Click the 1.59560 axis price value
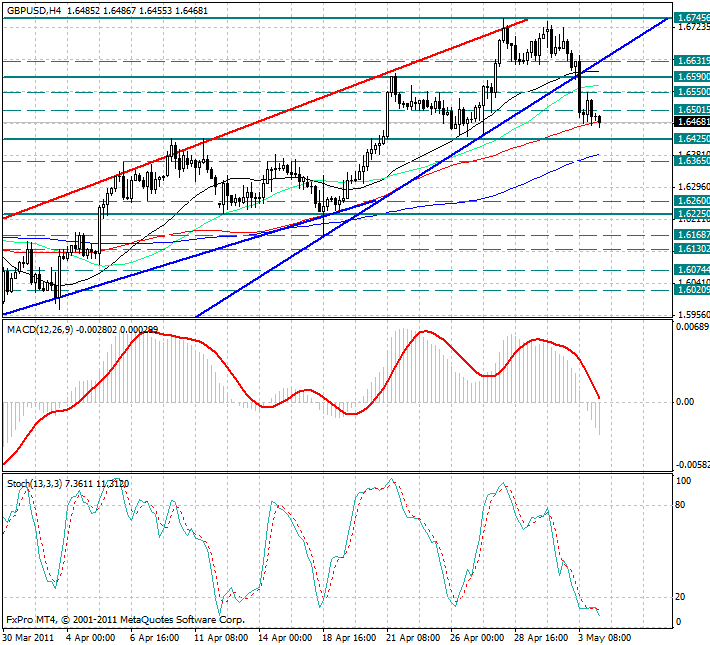This screenshot has width=710, height=645. click(x=694, y=314)
